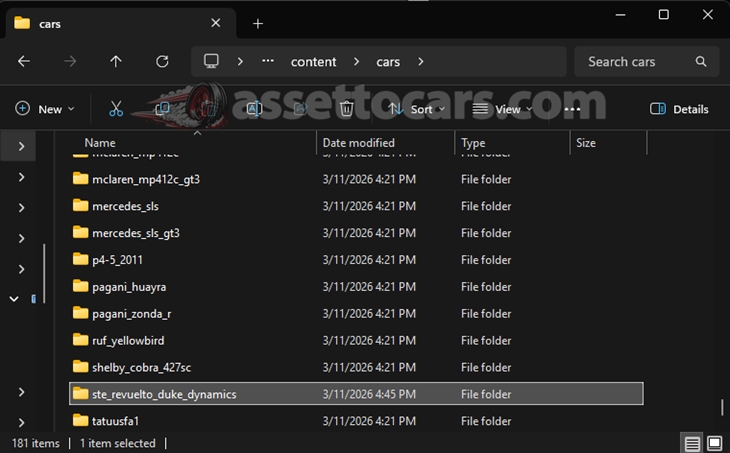Add a new tab with plus button
The height and width of the screenshot is (453, 730).
tap(258, 23)
